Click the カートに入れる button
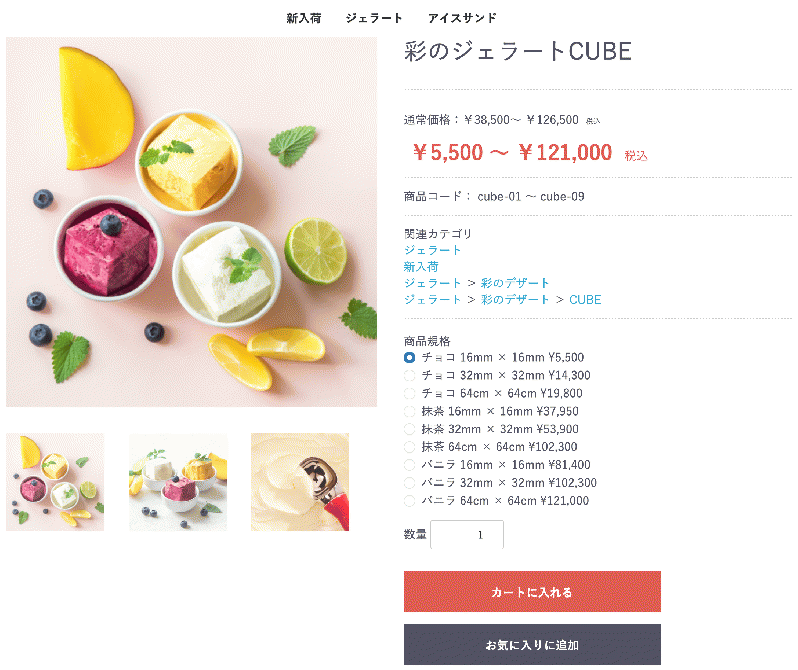 point(532,592)
